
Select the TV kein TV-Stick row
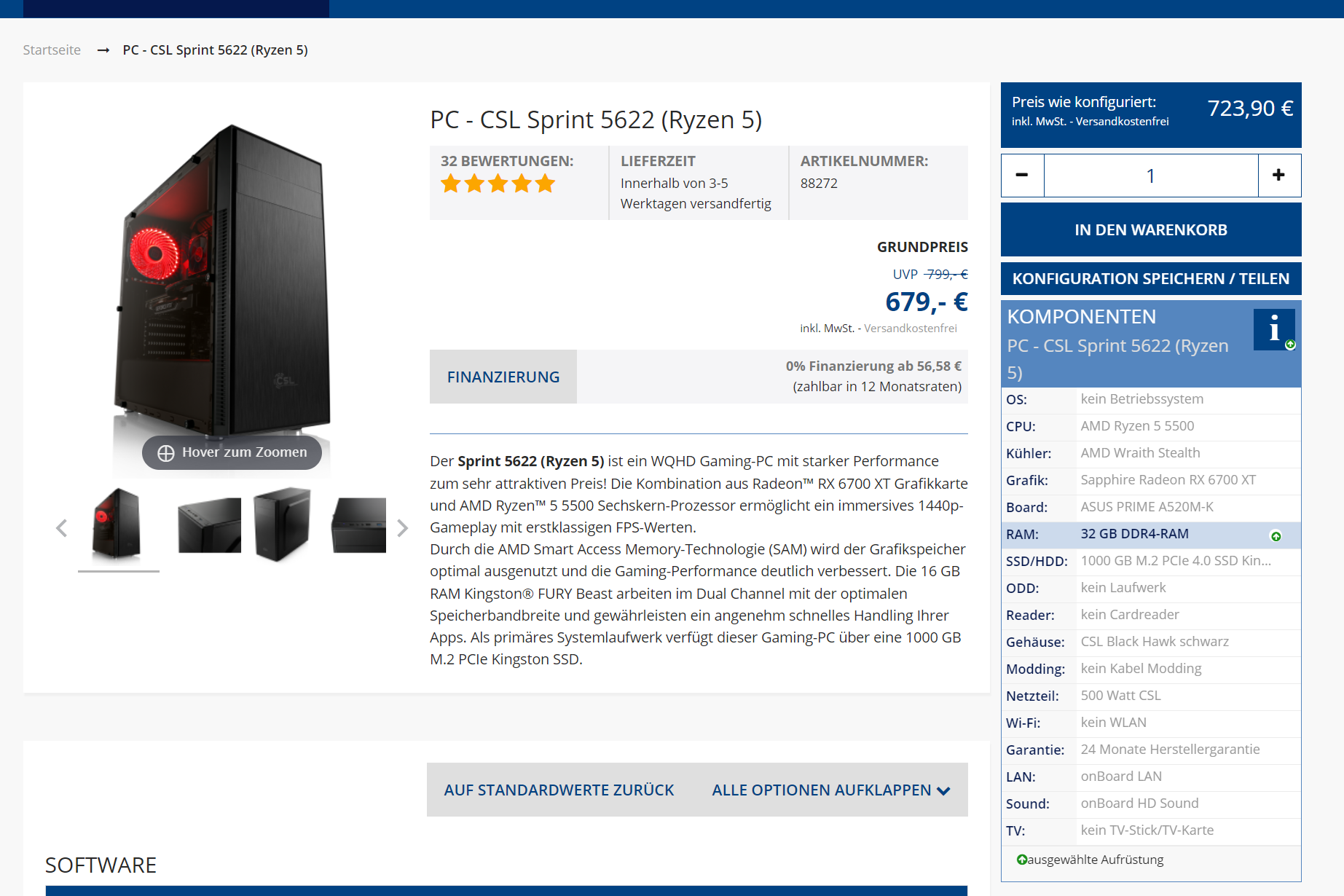[1151, 830]
